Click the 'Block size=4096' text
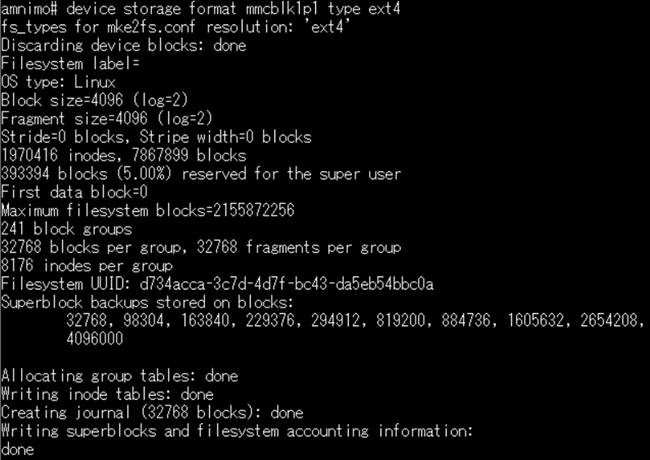This screenshot has width=650, height=460. (62, 100)
